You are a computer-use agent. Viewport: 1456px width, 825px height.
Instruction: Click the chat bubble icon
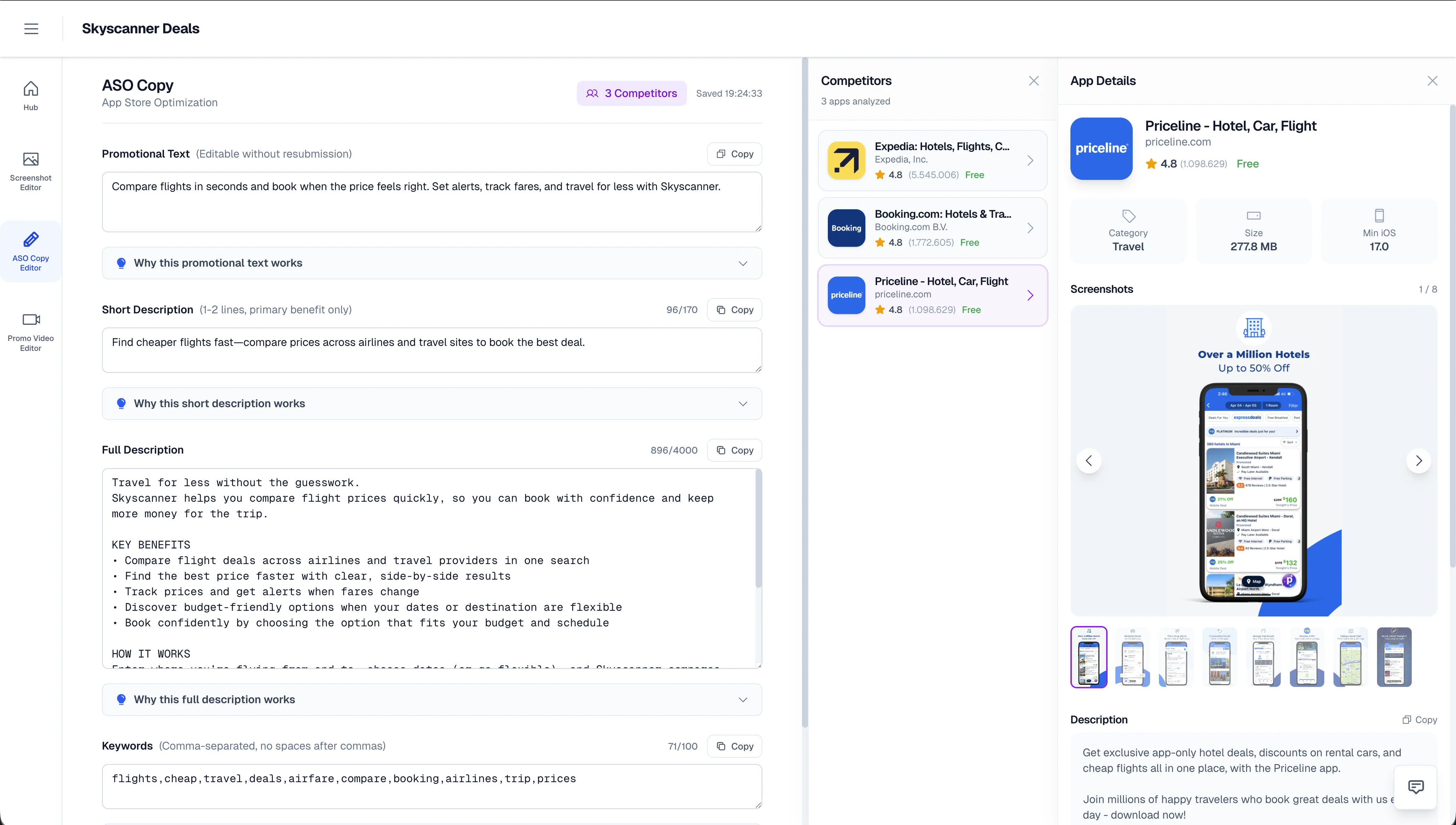point(1416,787)
